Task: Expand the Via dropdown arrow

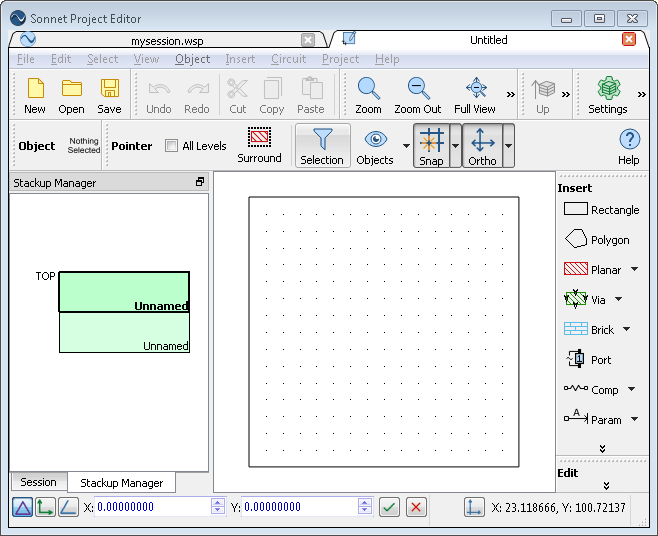Action: (619, 299)
